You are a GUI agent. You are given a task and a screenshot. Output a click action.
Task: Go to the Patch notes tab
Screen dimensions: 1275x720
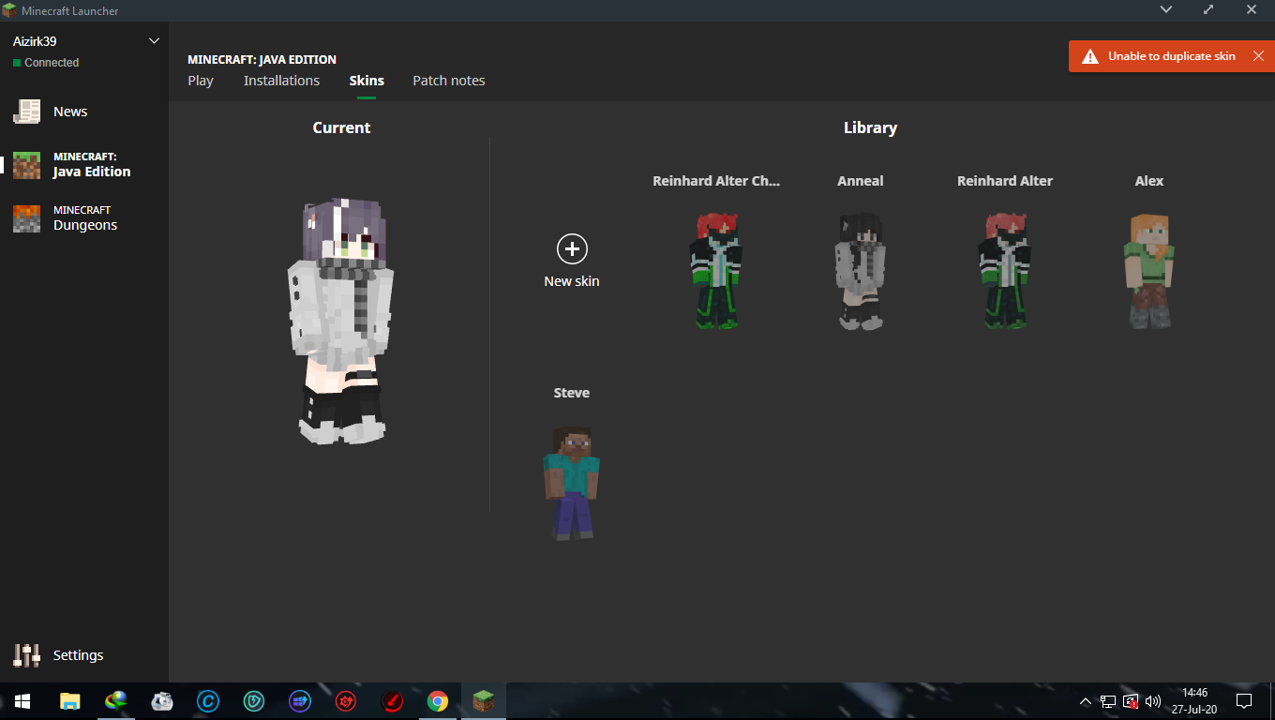pos(448,81)
